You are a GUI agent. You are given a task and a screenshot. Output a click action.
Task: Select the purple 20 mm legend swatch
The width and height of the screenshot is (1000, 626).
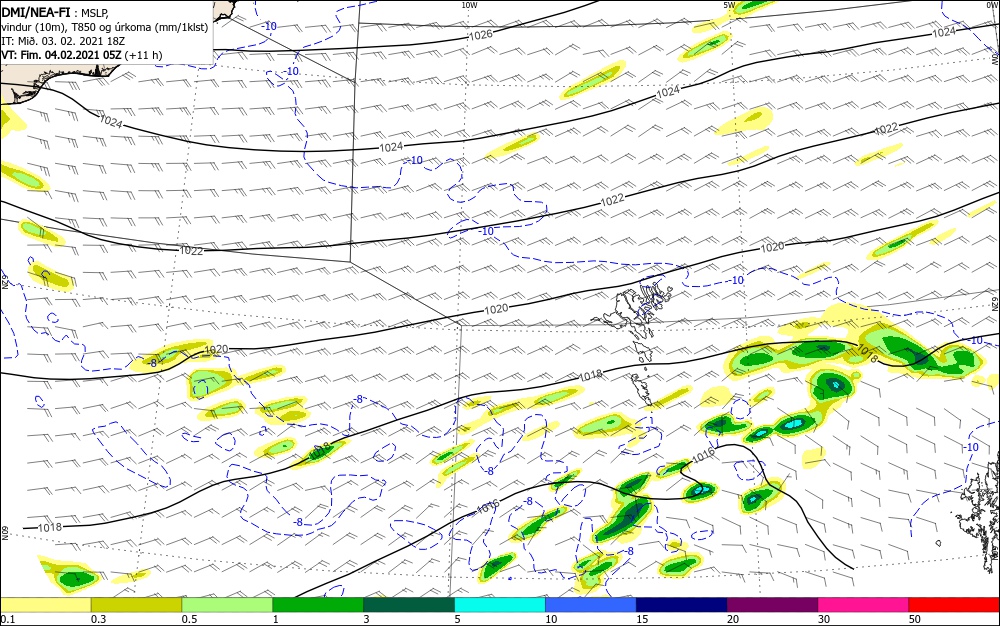(772, 605)
